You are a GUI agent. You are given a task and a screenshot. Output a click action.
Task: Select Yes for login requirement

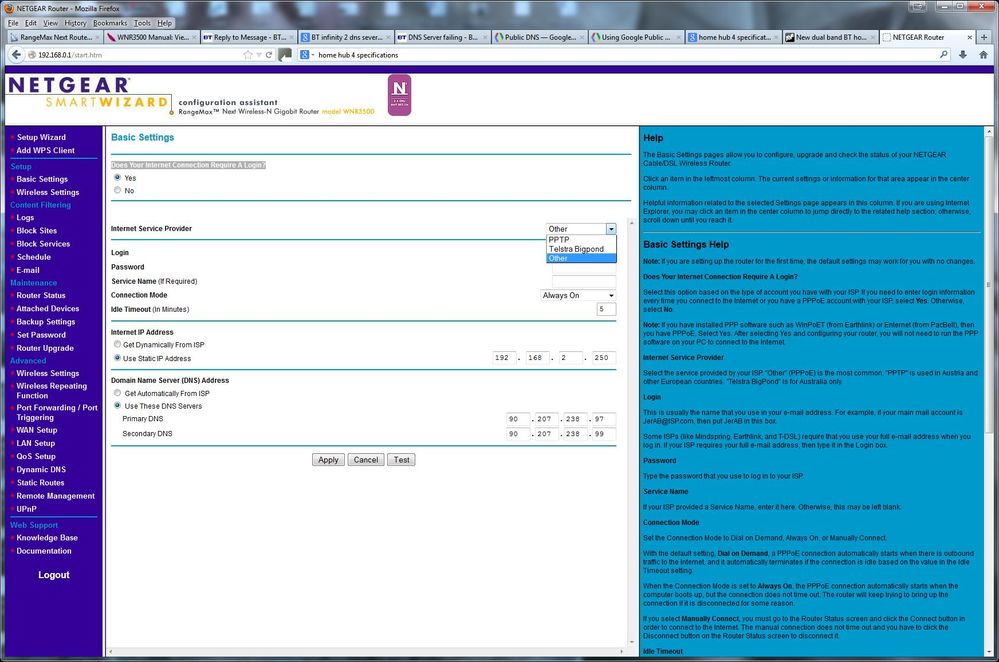[117, 178]
